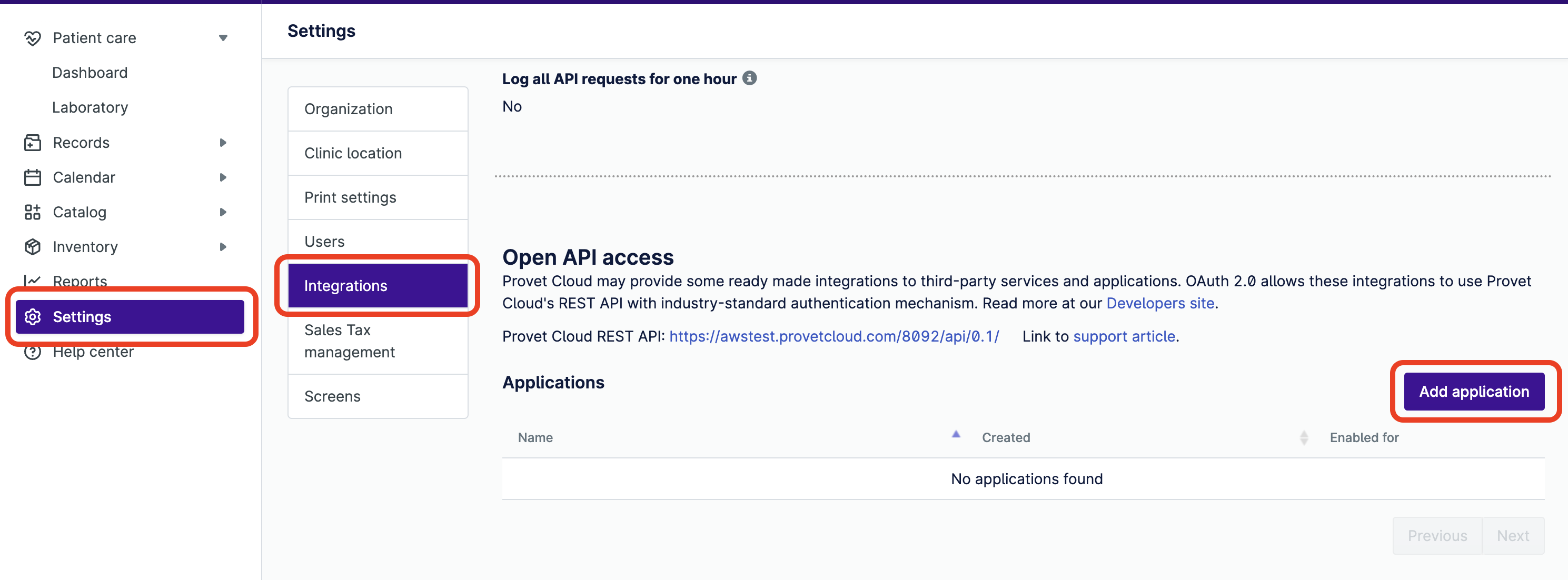The width and height of the screenshot is (1568, 580).
Task: Expand the Calendar submenu arrow
Action: pyautogui.click(x=223, y=178)
